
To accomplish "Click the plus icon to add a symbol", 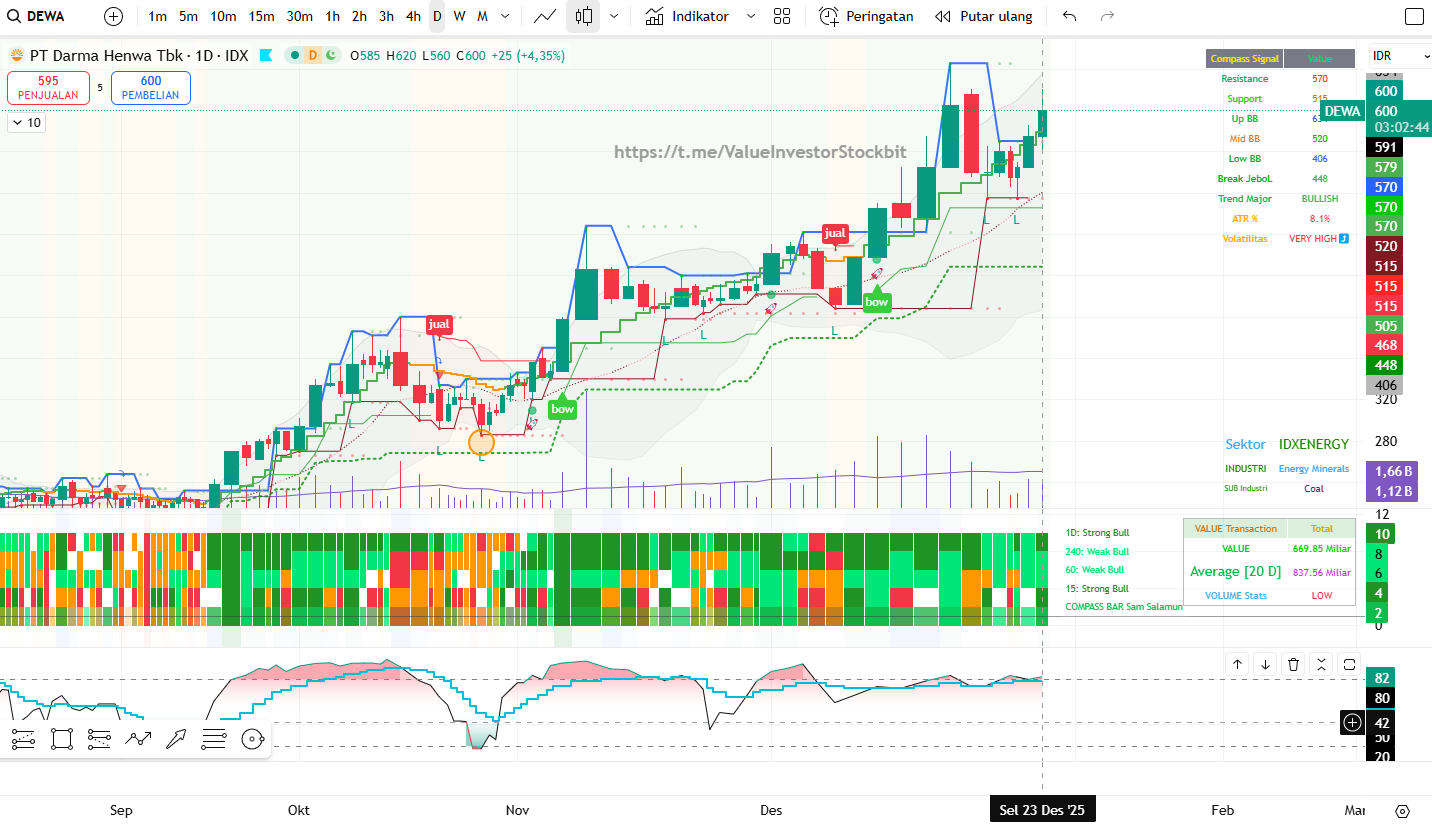I will point(114,16).
